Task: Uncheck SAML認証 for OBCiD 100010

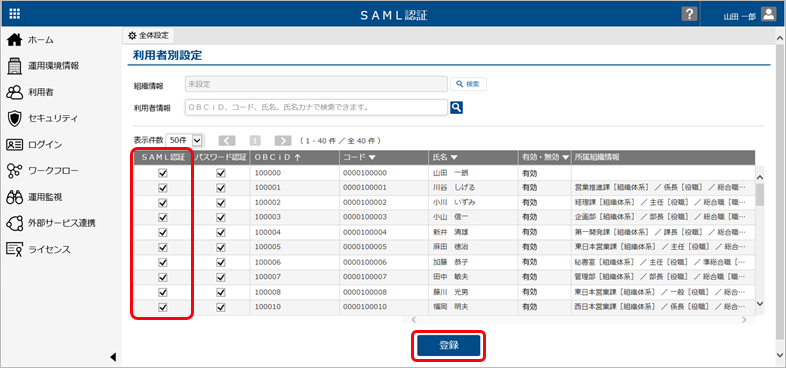Action: (162, 307)
